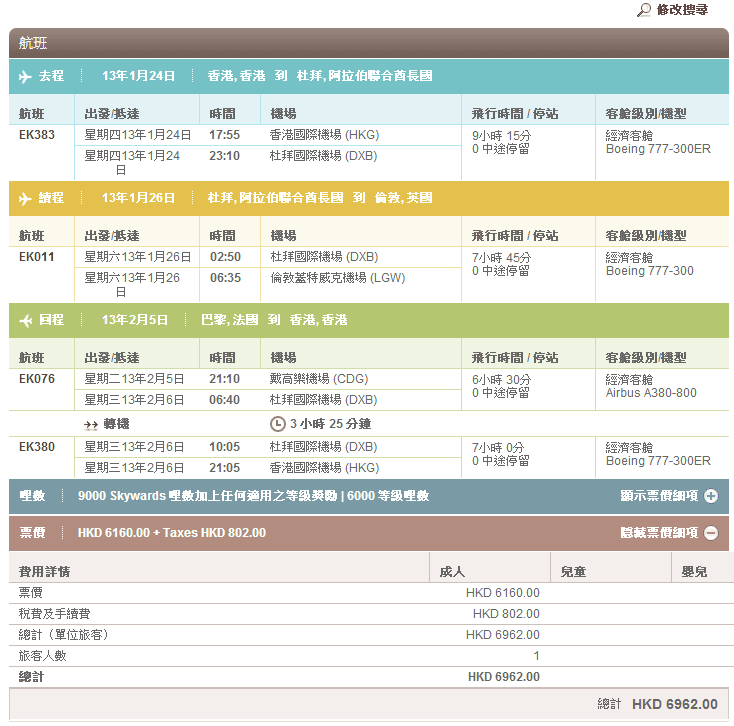Select flight number EK383
This screenshot has width=734, height=726.
coord(37,135)
